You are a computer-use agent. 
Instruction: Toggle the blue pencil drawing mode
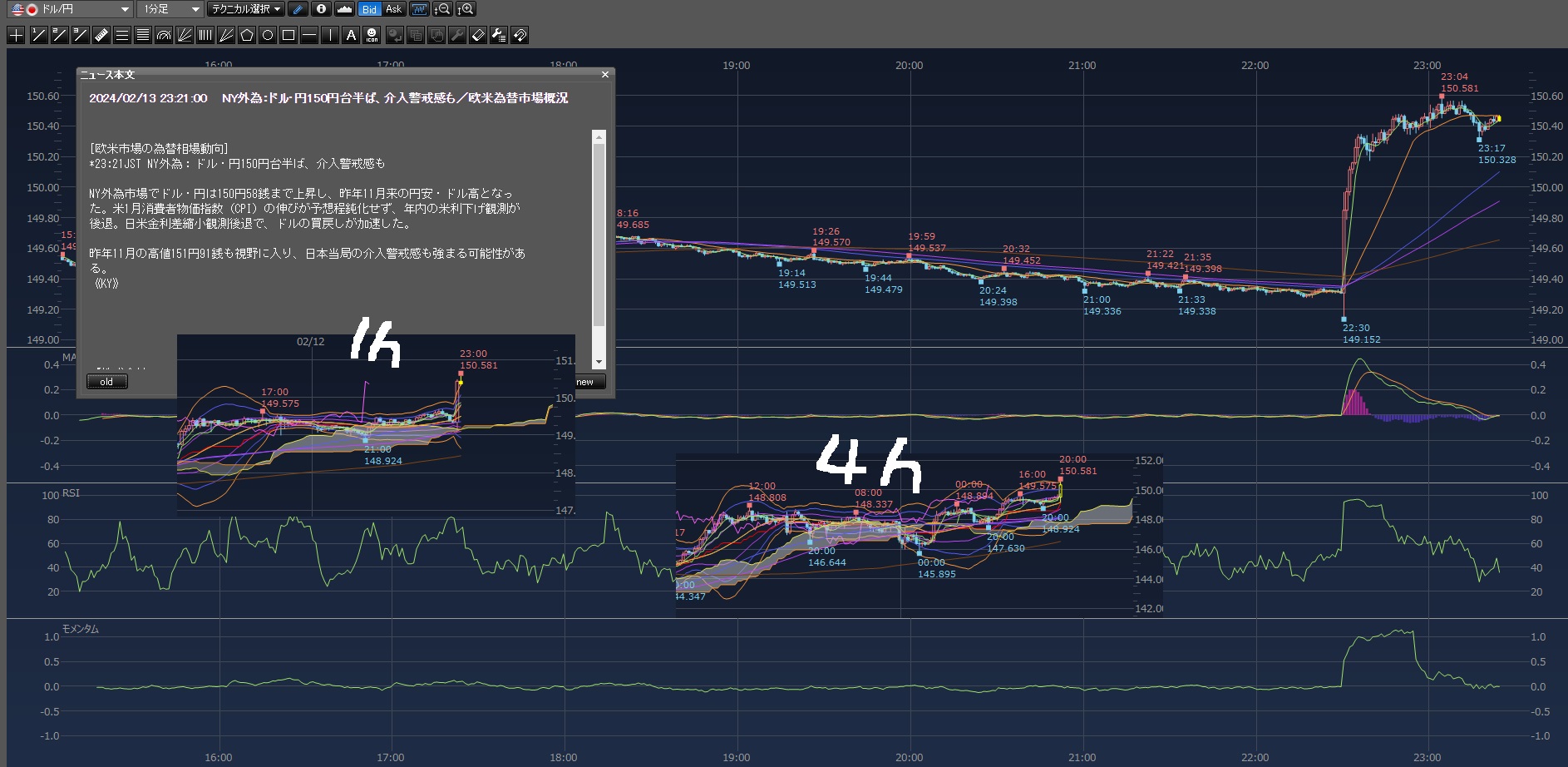coord(298,9)
